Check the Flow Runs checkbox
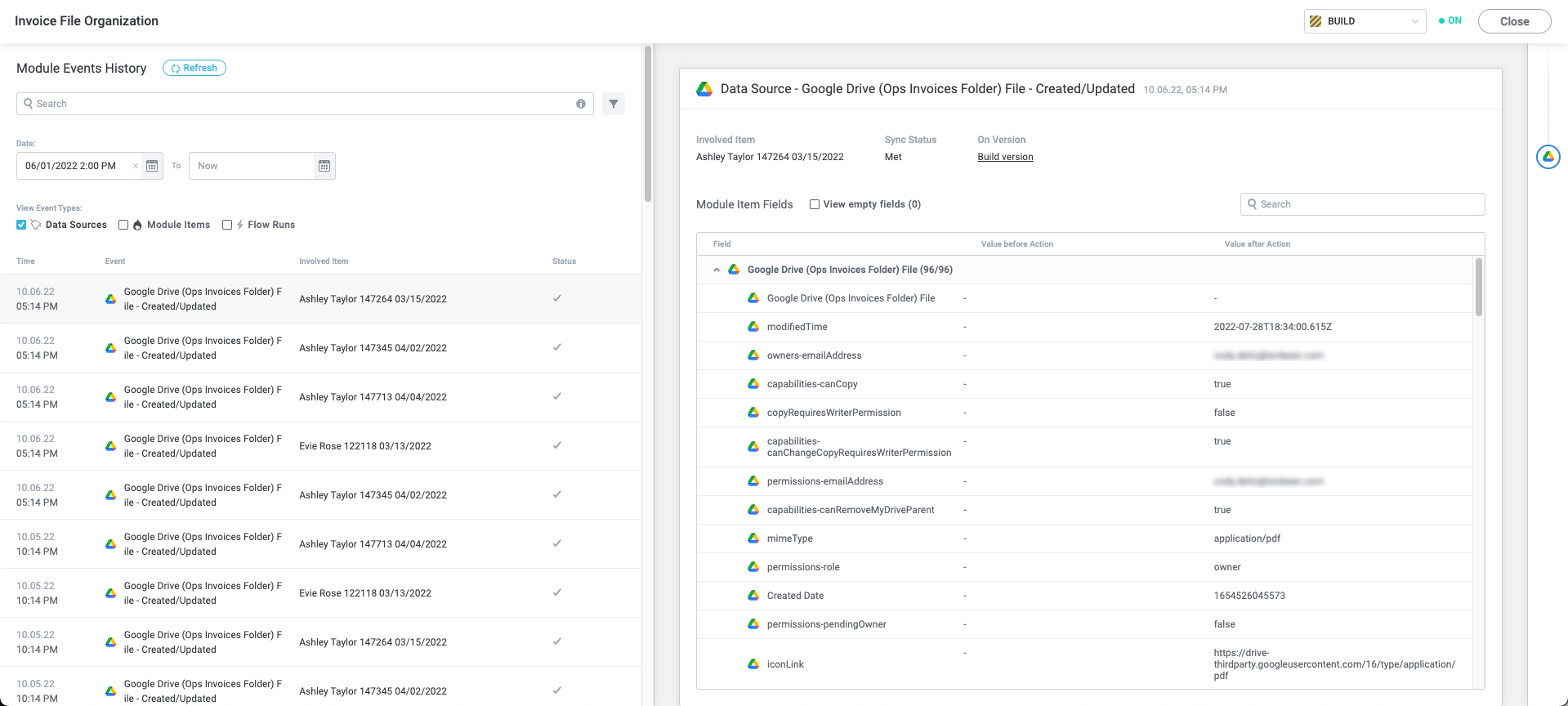1568x706 pixels. [227, 225]
